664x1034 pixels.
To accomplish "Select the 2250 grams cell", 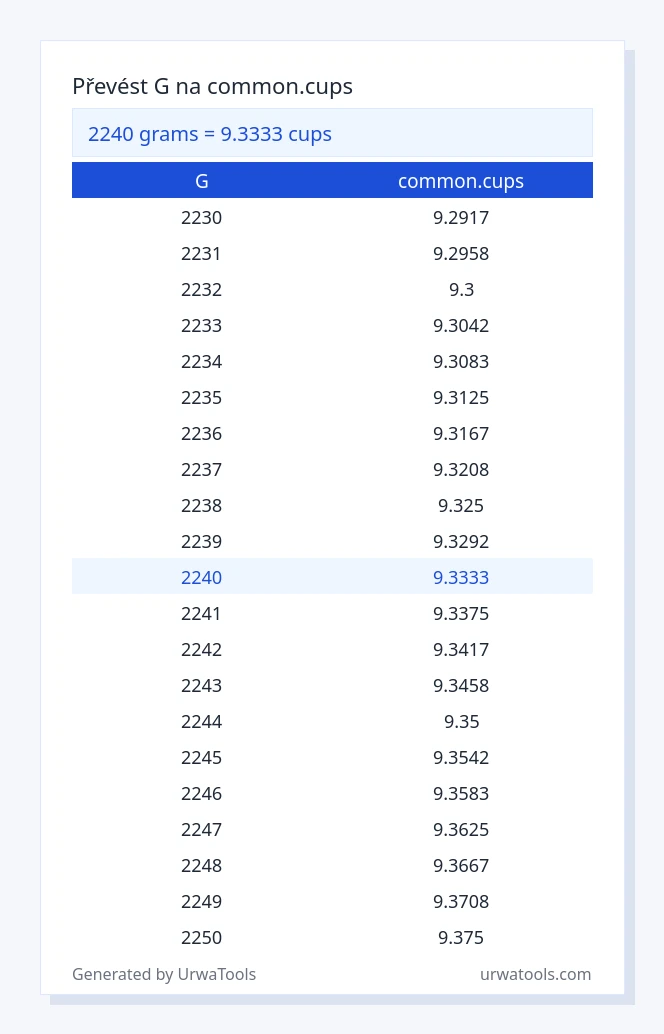I will pyautogui.click(x=202, y=937).
